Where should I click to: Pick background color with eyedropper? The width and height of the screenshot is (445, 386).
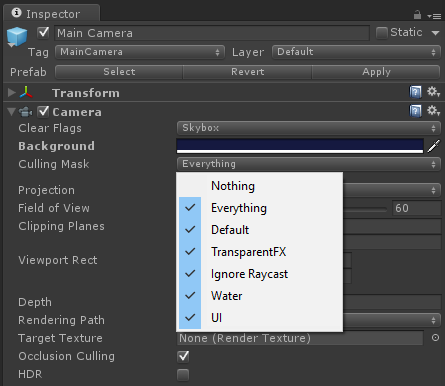[x=434, y=146]
